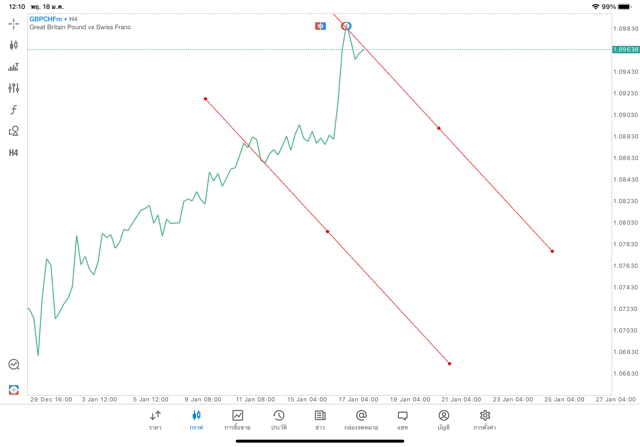Image resolution: width=640 pixels, height=447 pixels.
Task: Open drawing objects shapes tool
Action: [14, 131]
